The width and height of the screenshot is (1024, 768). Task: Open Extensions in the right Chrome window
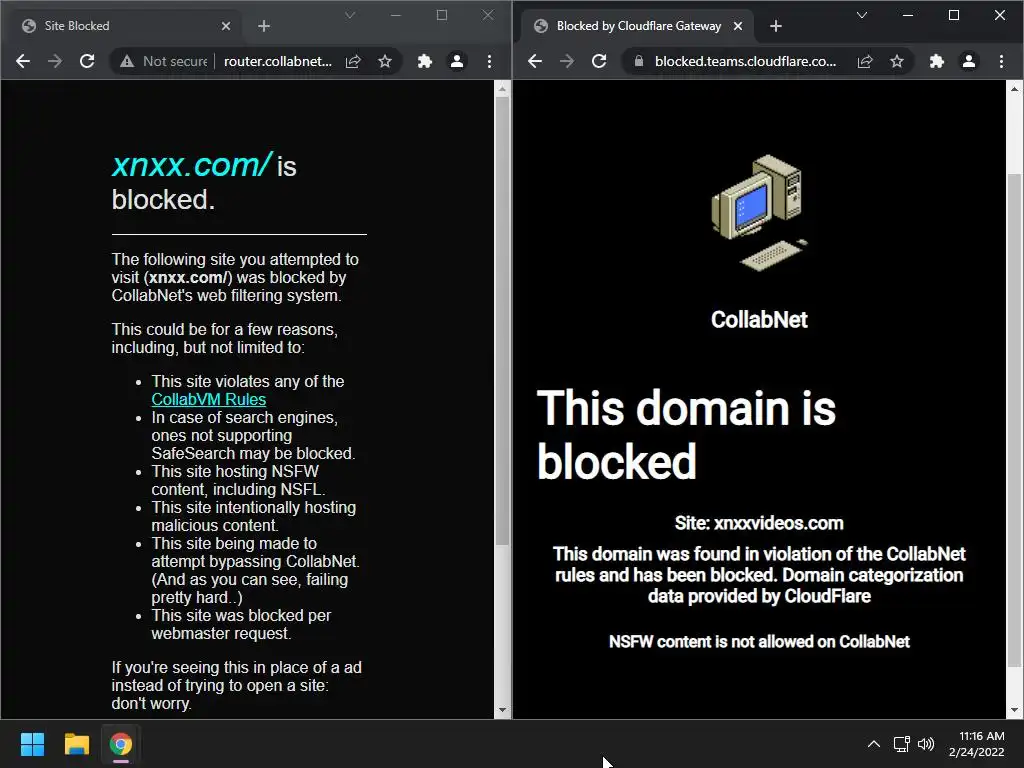[937, 61]
